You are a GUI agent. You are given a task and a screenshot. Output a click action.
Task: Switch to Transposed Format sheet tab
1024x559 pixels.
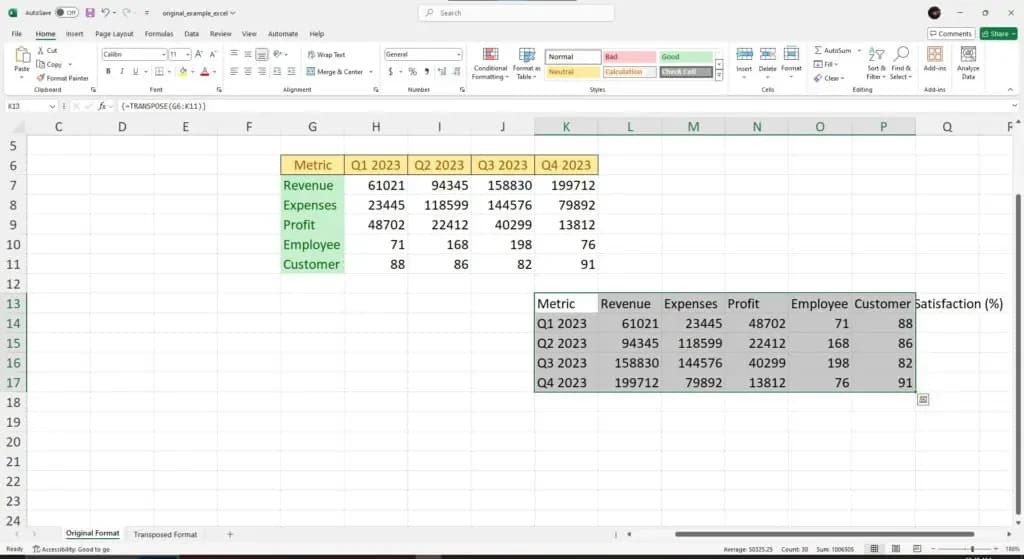(165, 534)
